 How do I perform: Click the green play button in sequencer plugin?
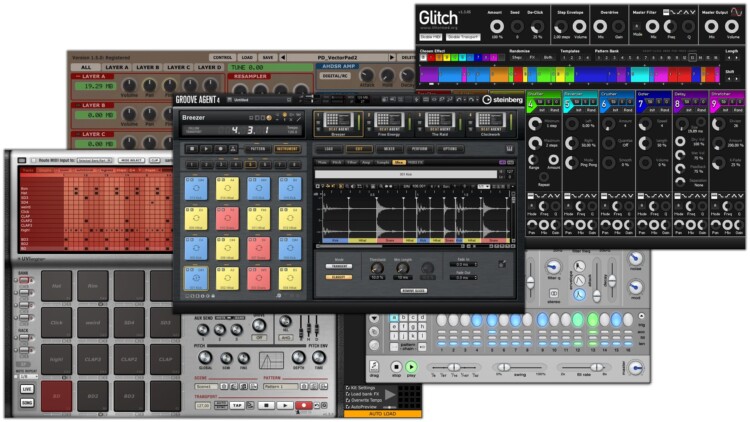411,367
